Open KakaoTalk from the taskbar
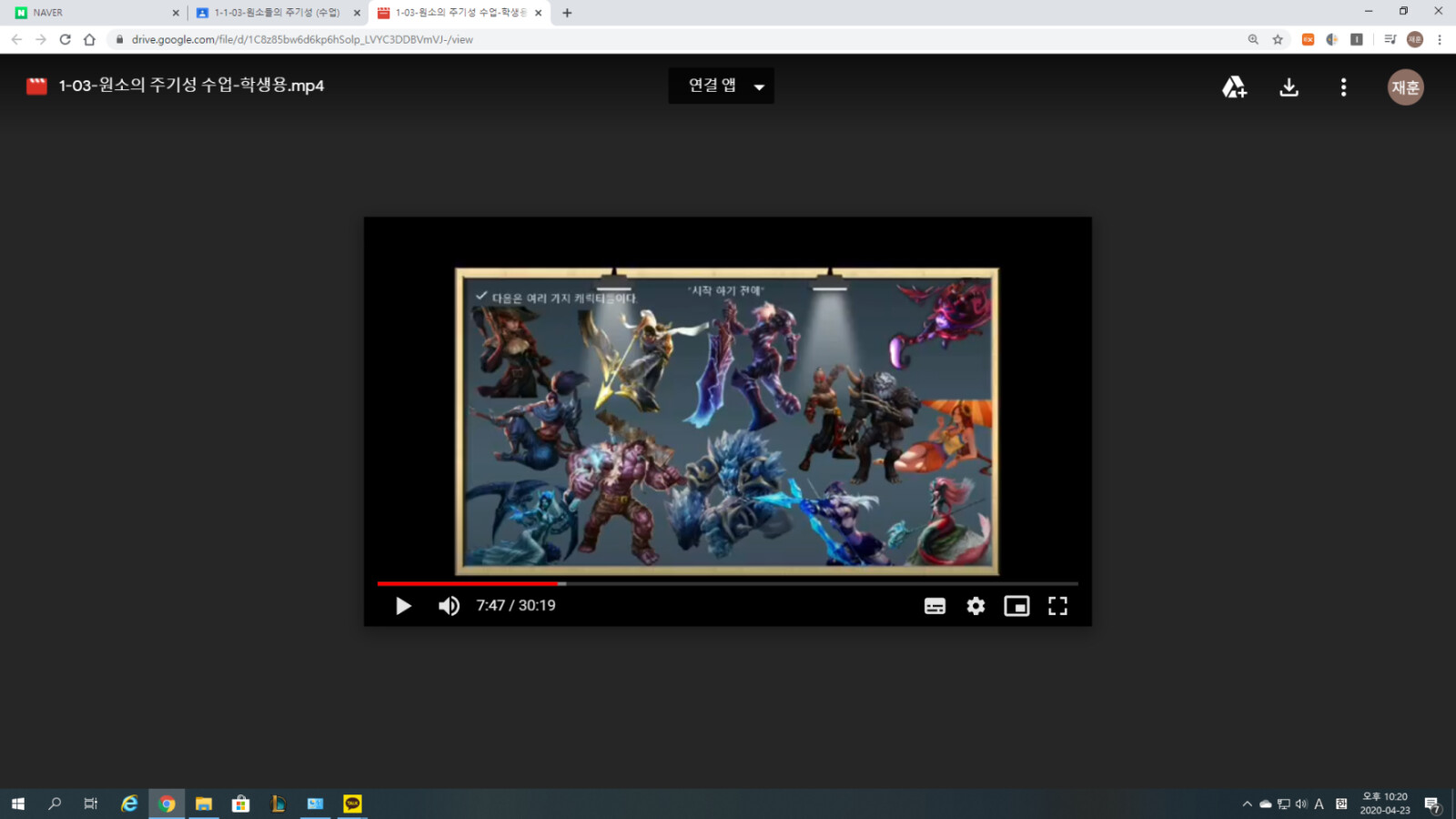The width and height of the screenshot is (1456, 819). tap(350, 804)
